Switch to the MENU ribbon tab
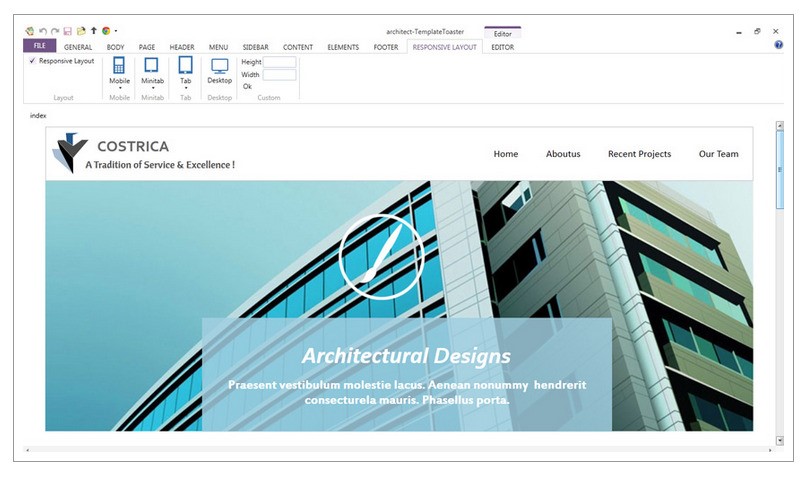 coord(218,47)
